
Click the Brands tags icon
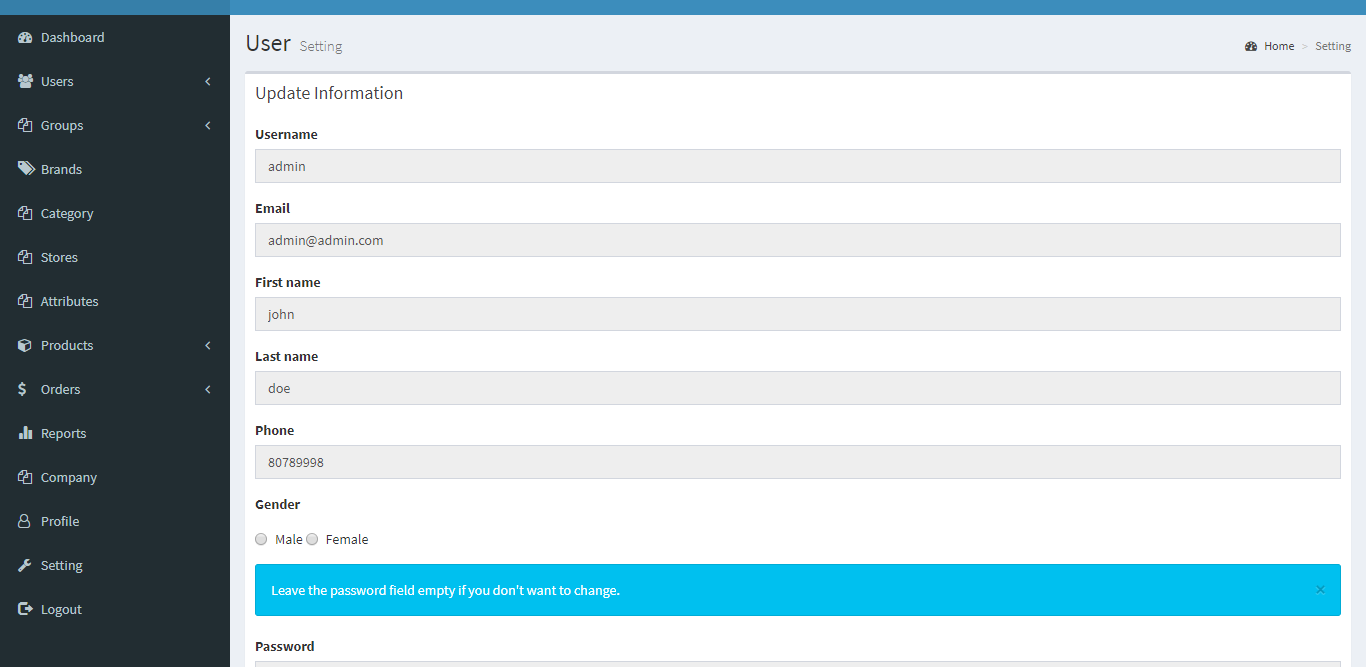tap(25, 169)
